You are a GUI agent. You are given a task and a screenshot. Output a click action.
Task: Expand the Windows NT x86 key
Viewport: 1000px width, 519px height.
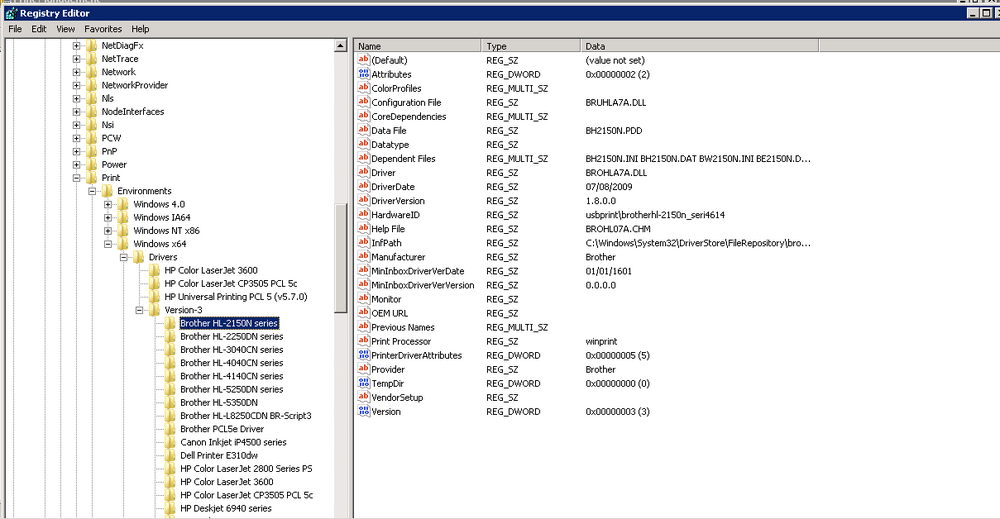(x=108, y=231)
